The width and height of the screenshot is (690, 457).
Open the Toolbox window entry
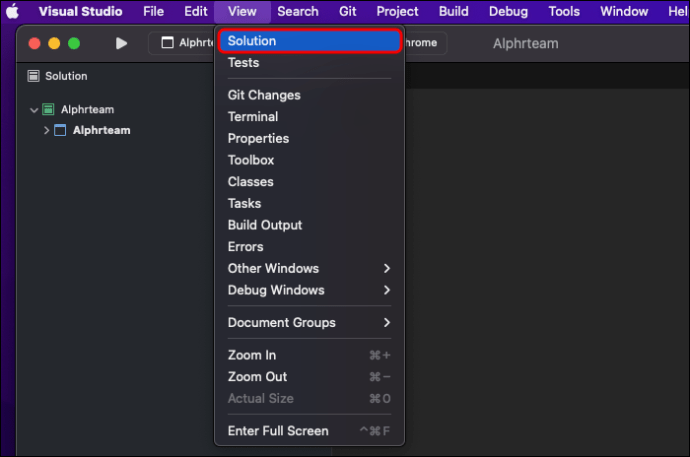pyautogui.click(x=251, y=160)
